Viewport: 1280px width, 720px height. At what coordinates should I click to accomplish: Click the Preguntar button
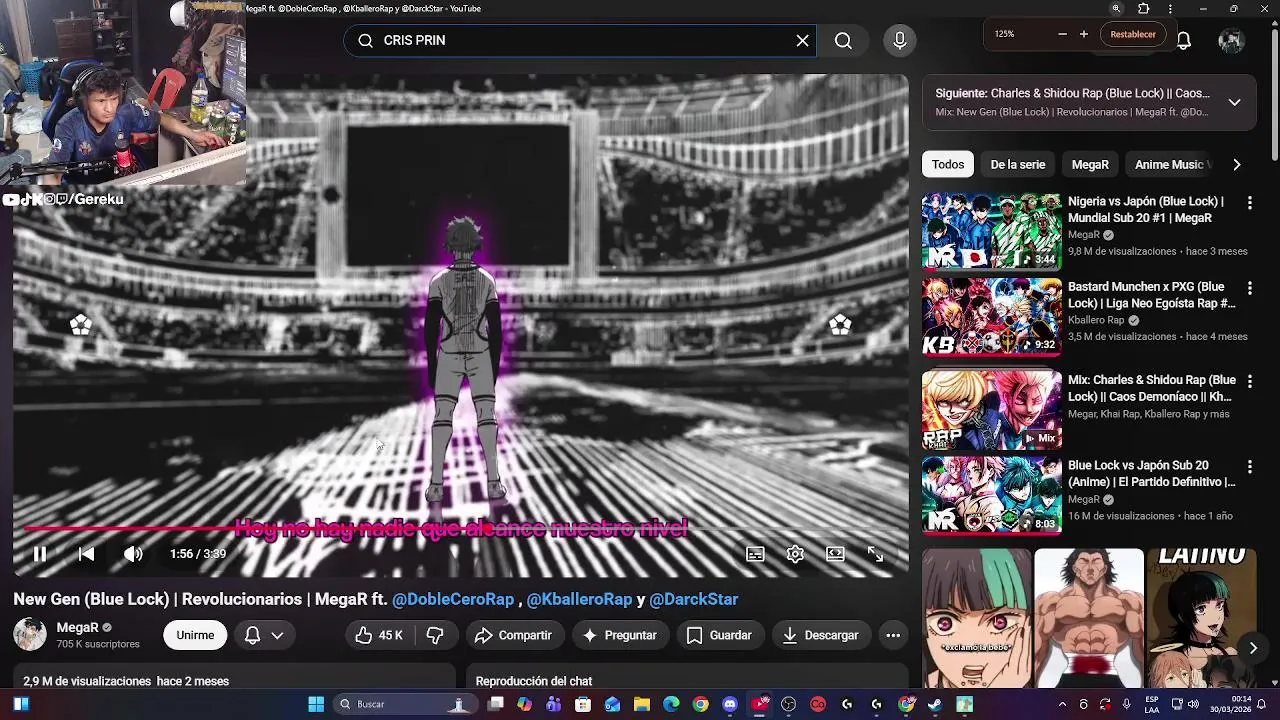pyautogui.click(x=619, y=635)
